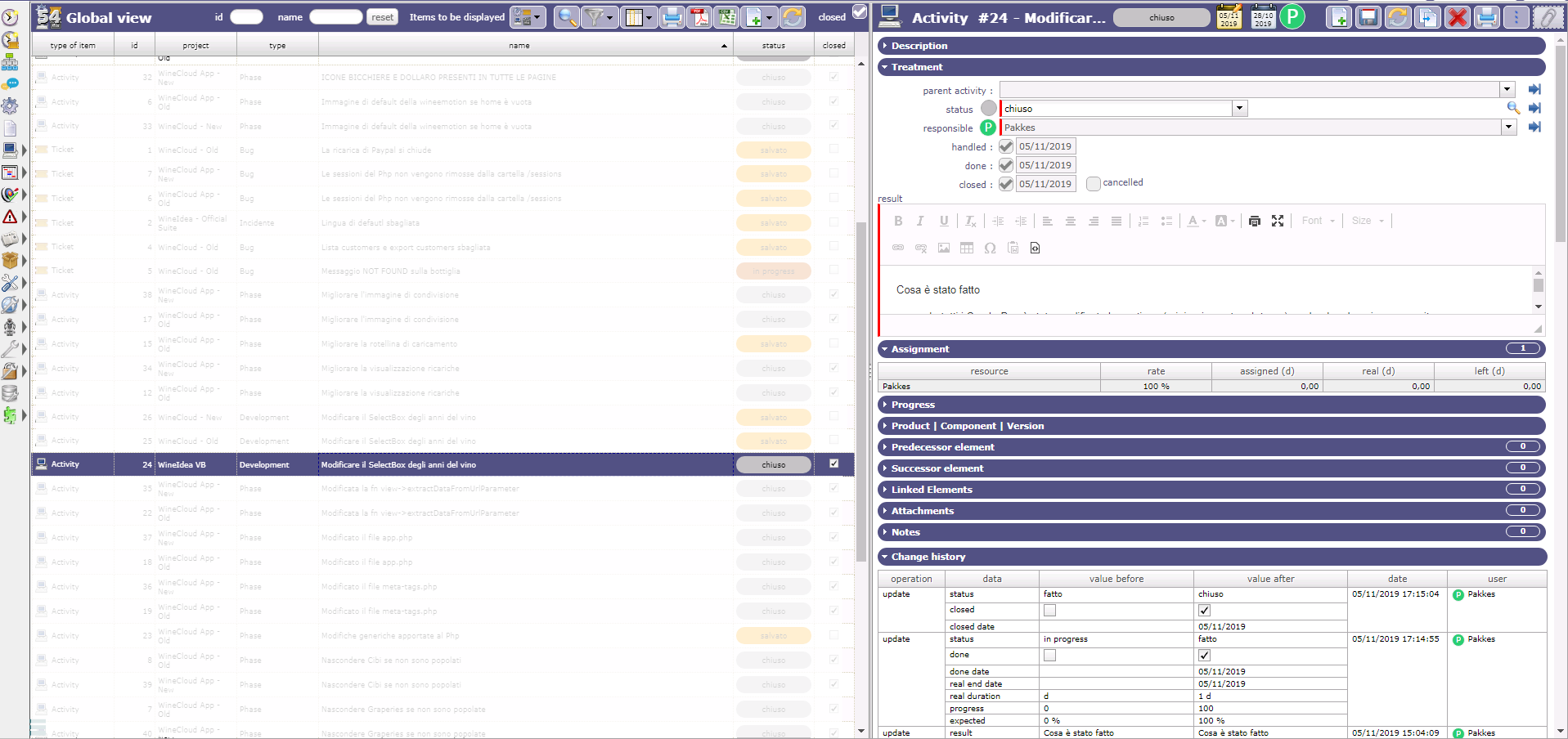Delete the activity with red X icon
Screen dimensions: 1568x739
click(x=1457, y=17)
